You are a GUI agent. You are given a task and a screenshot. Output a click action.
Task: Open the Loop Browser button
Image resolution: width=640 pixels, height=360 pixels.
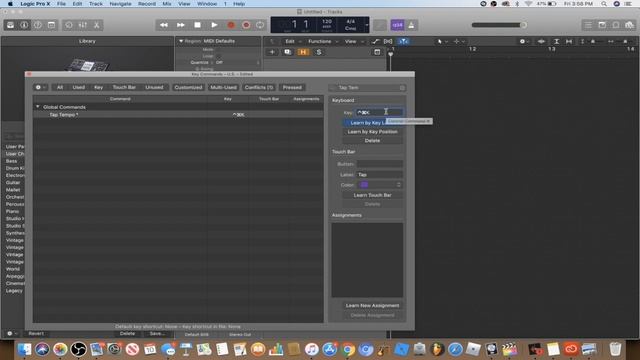[616, 25]
